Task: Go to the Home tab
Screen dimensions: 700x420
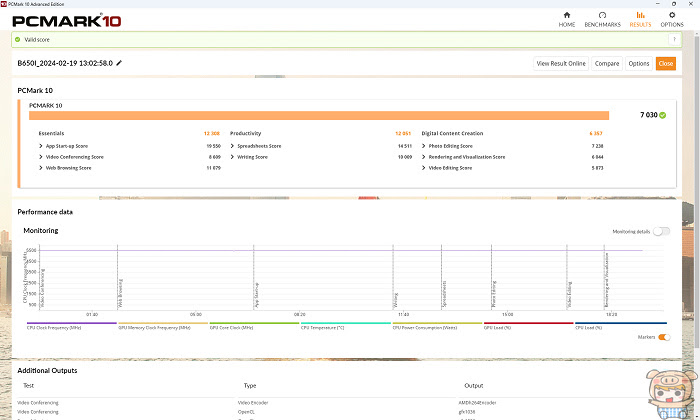Action: tap(567, 20)
